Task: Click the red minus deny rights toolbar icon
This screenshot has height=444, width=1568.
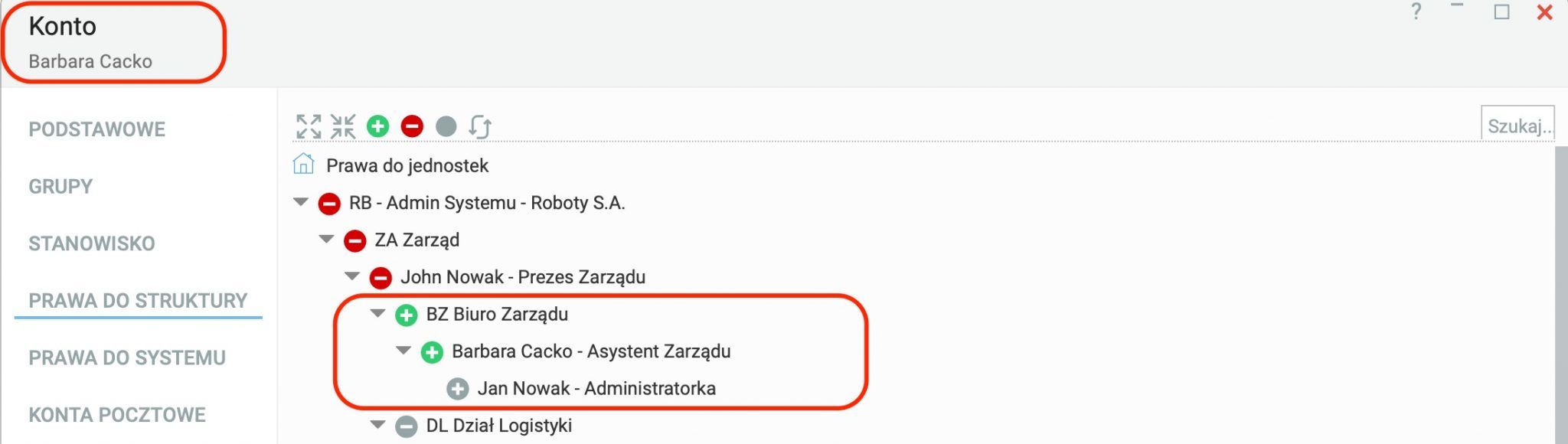Action: [x=412, y=126]
